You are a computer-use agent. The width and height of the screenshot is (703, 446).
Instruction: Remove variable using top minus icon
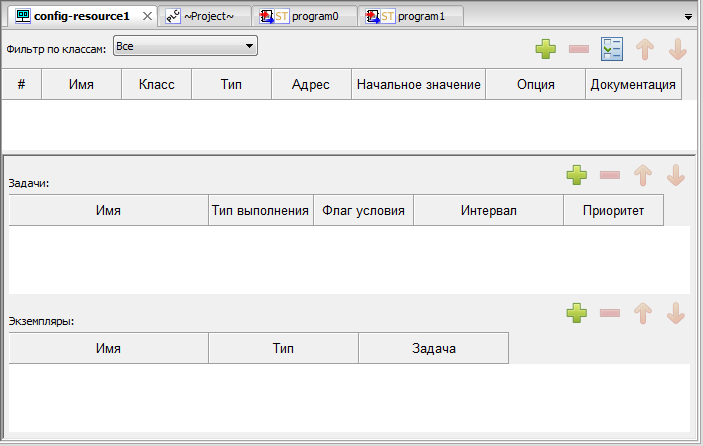(x=578, y=49)
